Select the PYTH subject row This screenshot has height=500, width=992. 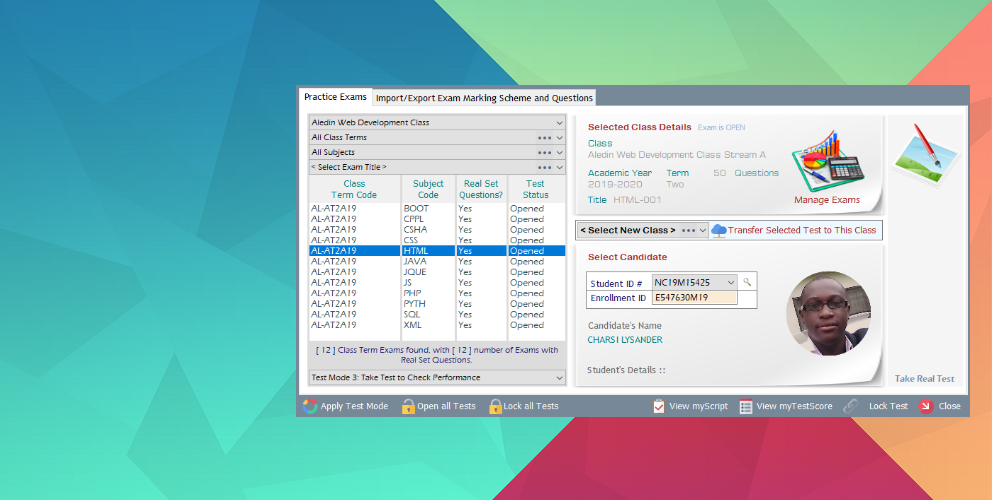point(437,304)
